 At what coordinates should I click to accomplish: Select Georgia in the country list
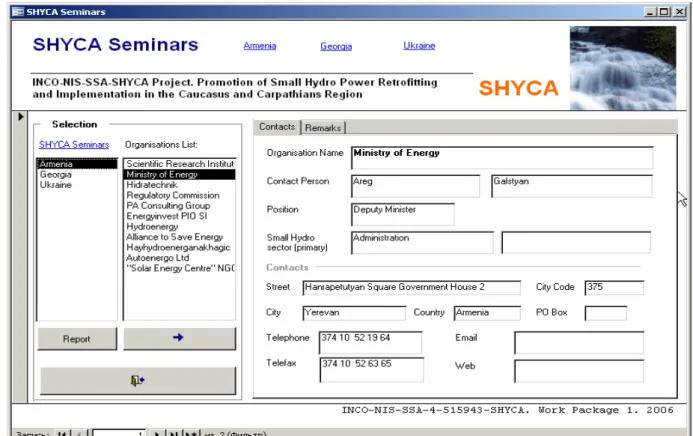pyautogui.click(x=77, y=174)
